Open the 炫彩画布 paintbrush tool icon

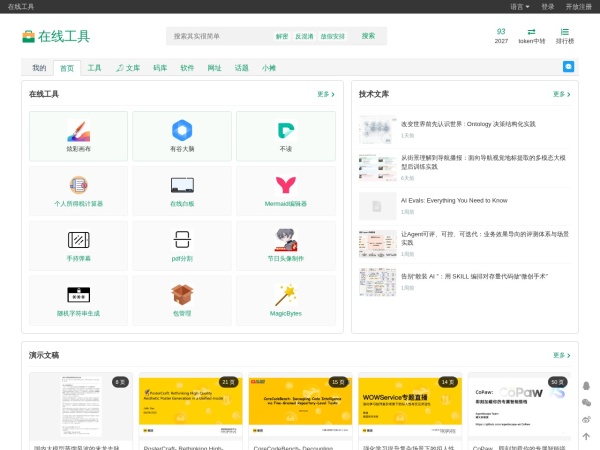pos(78,130)
